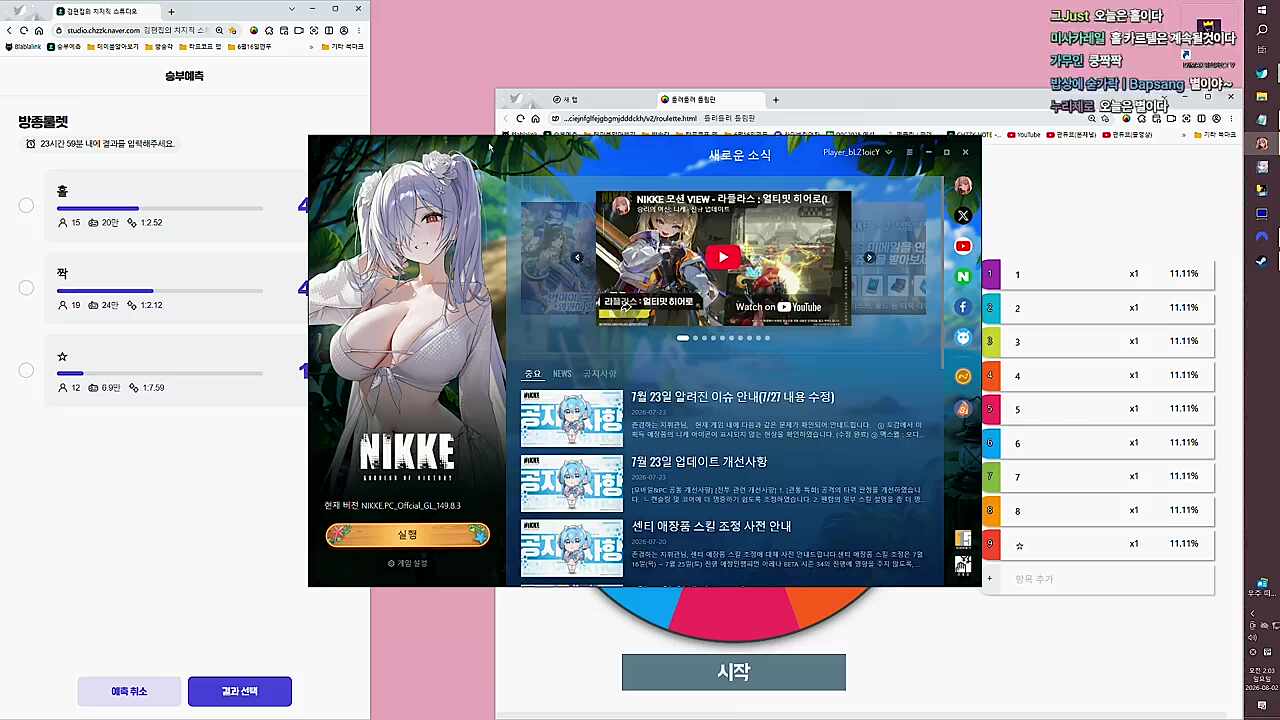The width and height of the screenshot is (1280, 720).
Task: Open the launcher hamburger menu icon
Action: tap(909, 152)
